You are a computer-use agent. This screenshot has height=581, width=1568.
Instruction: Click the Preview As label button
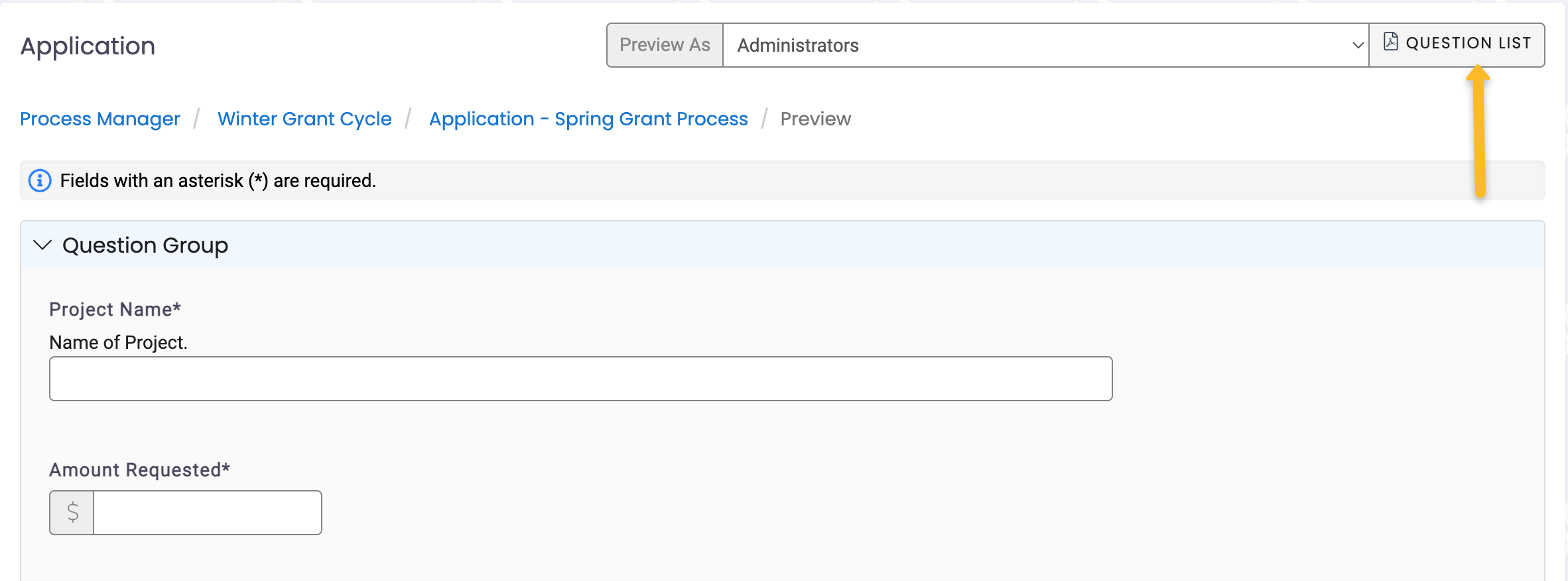point(665,44)
